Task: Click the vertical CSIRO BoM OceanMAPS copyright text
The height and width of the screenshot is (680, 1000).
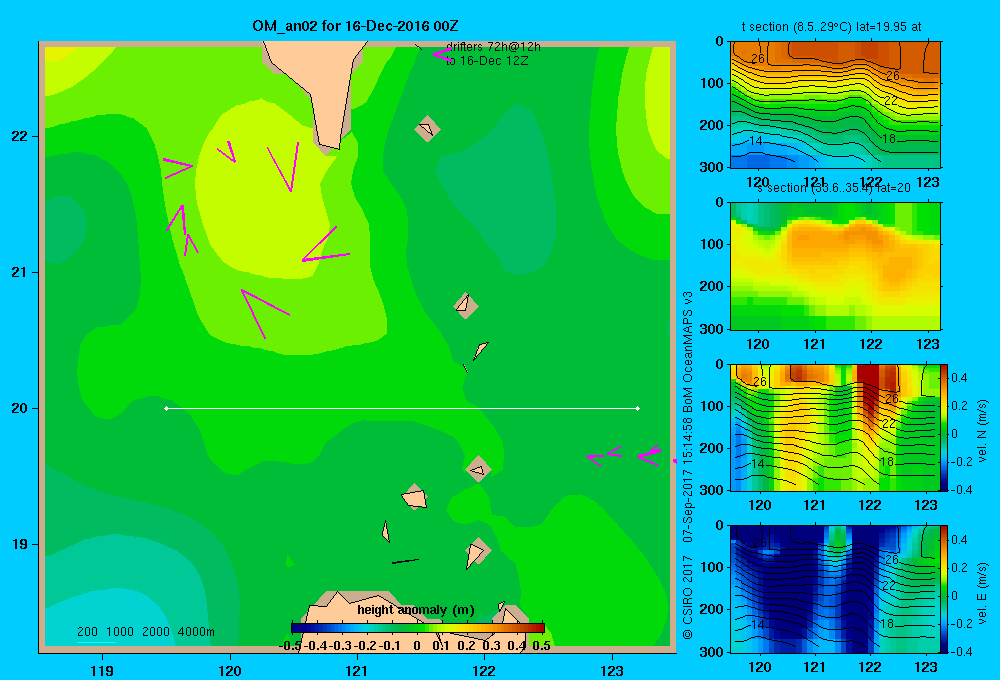Action: point(688,465)
